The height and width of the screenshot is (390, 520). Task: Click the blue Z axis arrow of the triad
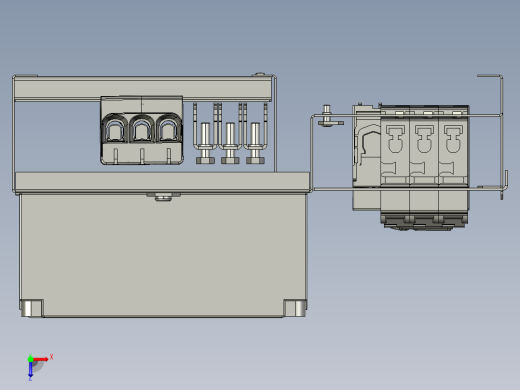coord(30,370)
